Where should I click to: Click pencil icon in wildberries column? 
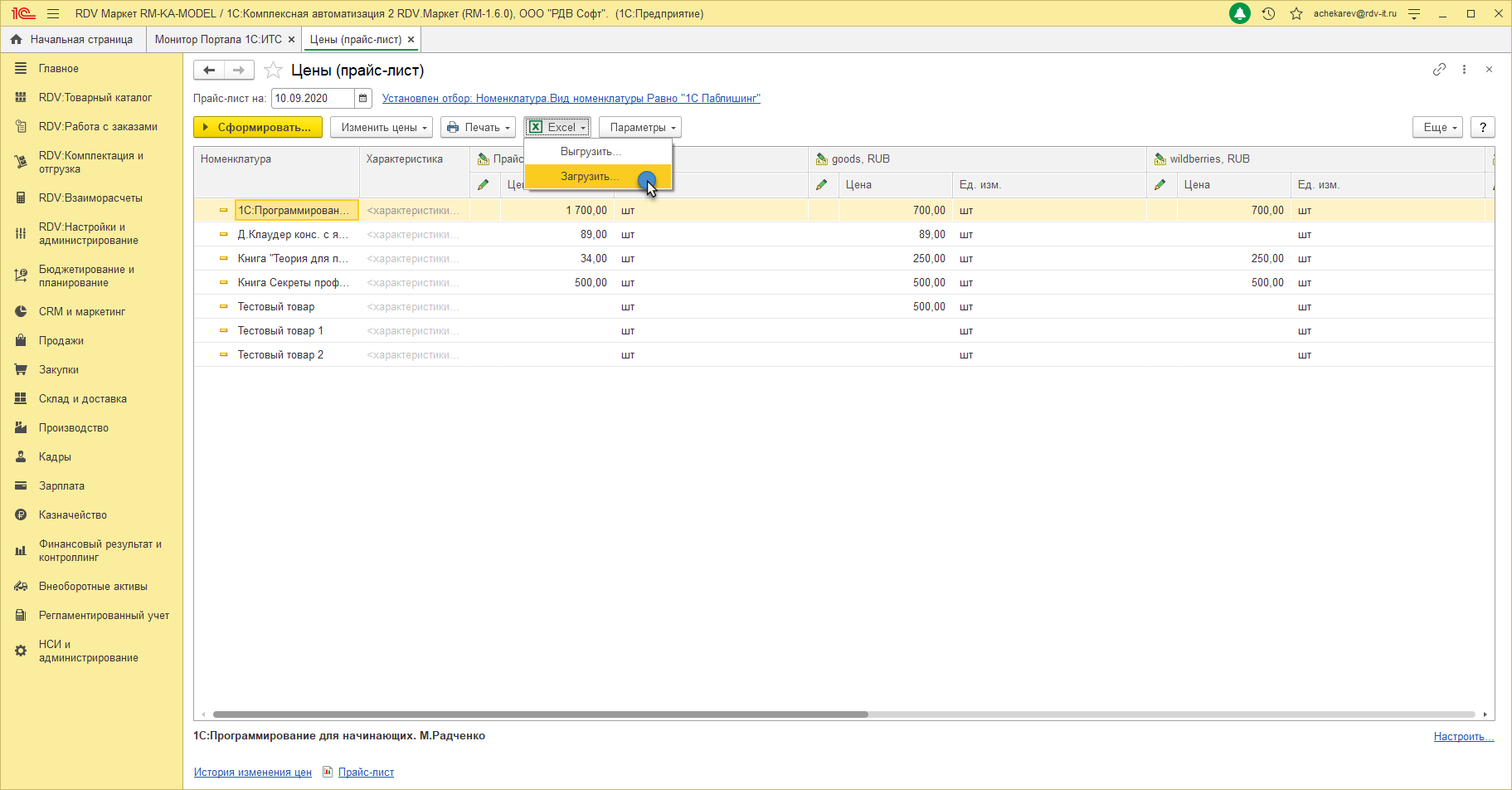pos(1160,185)
